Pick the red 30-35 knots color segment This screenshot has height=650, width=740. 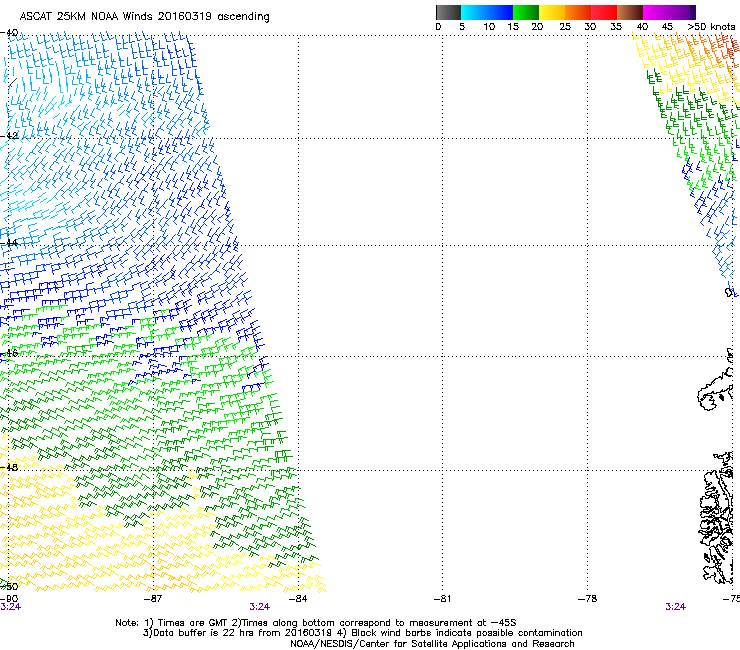pyautogui.click(x=604, y=12)
